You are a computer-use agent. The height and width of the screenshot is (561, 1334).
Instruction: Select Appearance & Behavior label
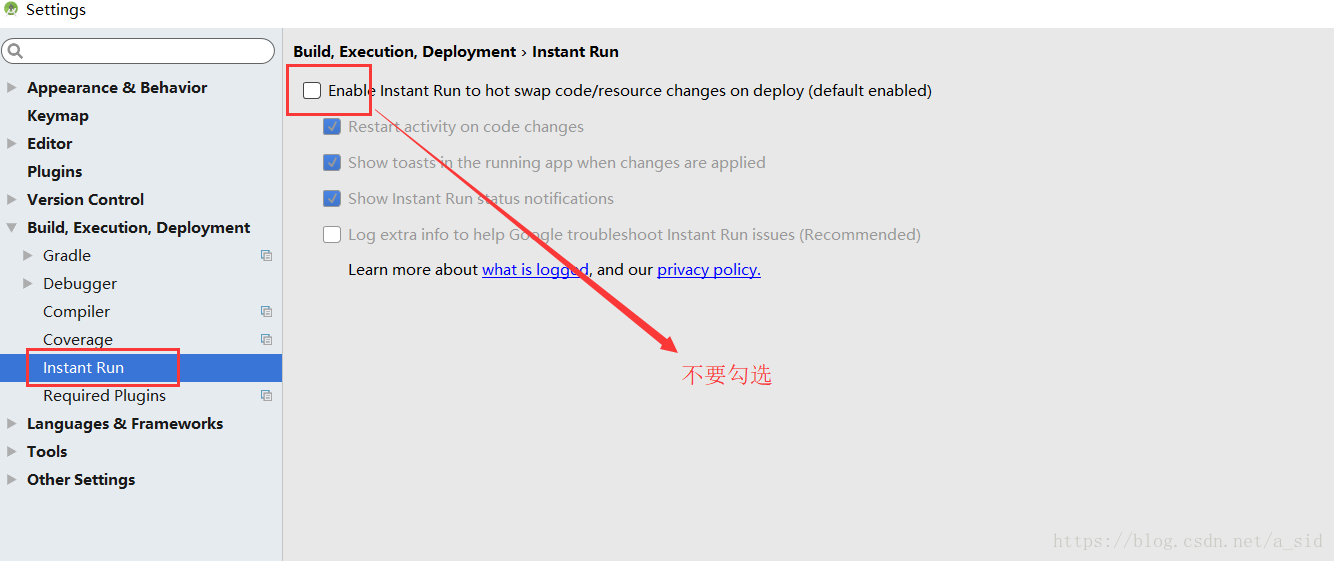tap(117, 88)
